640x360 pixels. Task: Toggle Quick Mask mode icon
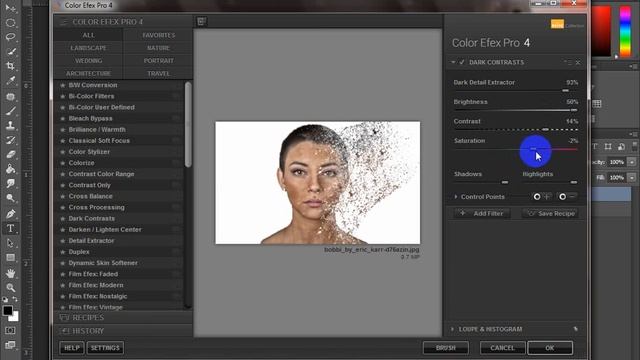click(x=10, y=330)
